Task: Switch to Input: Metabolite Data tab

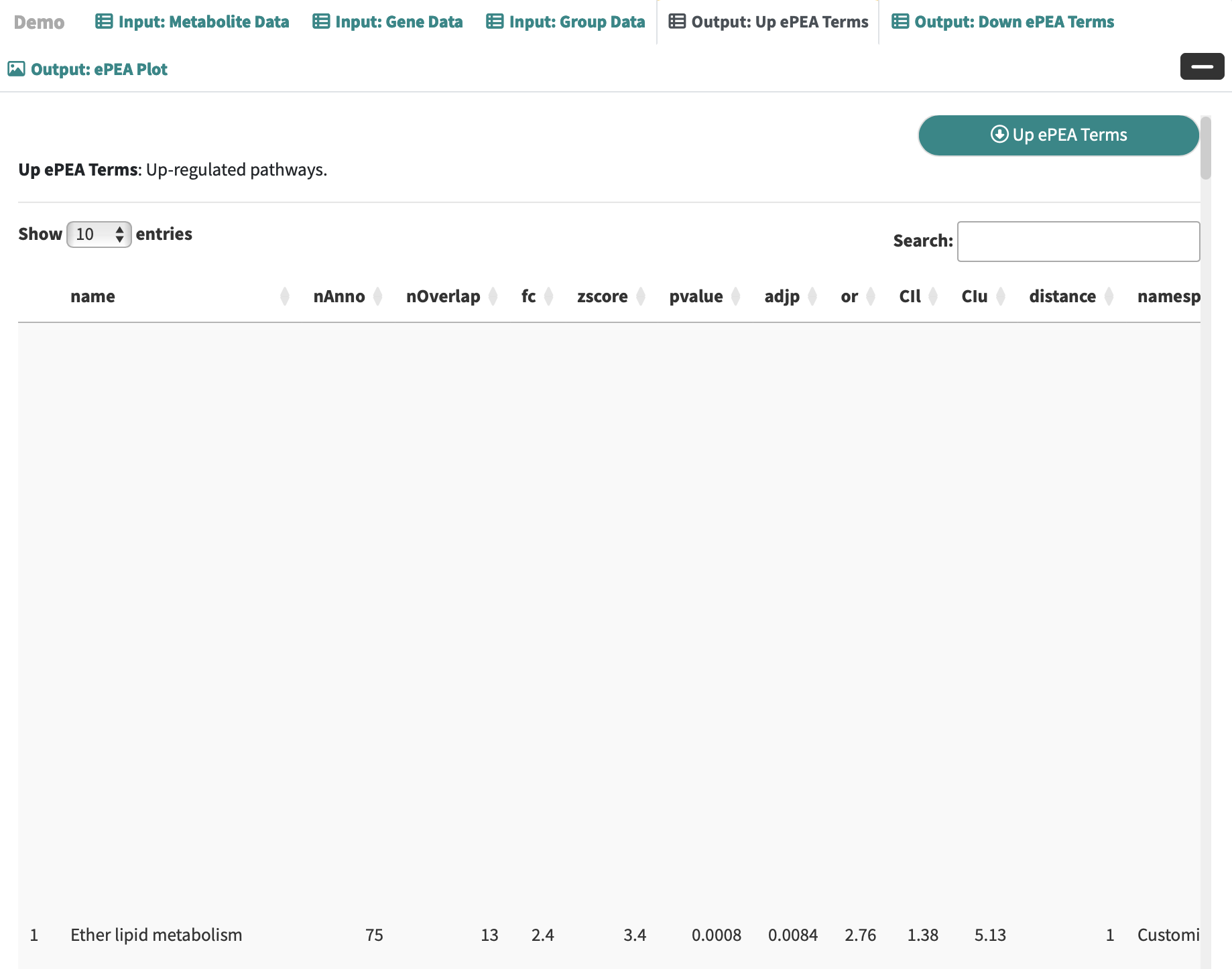Action: [192, 22]
